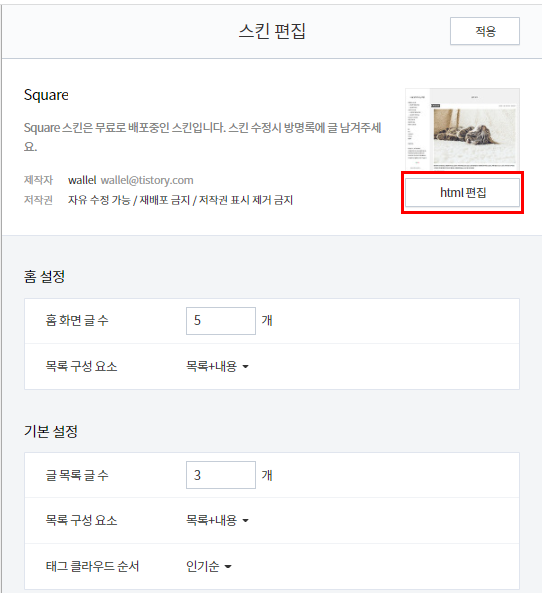Viewport: 542px width, 593px height.
Task: Focus the 글 목록 글 수 input field
Action: [x=221, y=475]
